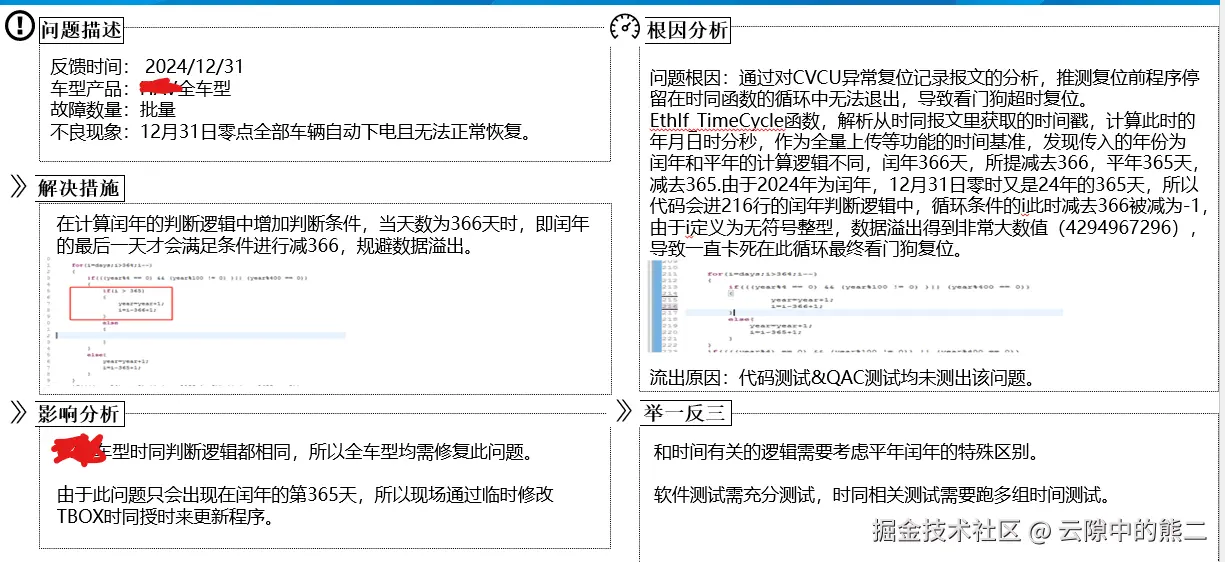The width and height of the screenshot is (1225, 562).
Task: Click the date 2024/12/31 after 反馈时间
Action: tap(194, 67)
